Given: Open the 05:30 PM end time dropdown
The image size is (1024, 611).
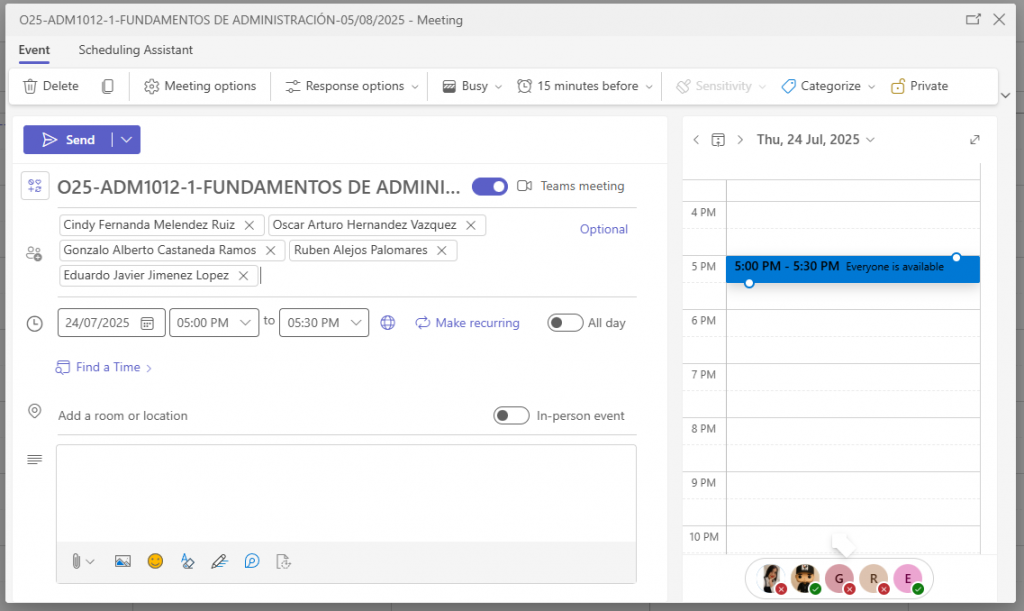Looking at the screenshot, I should (x=324, y=322).
